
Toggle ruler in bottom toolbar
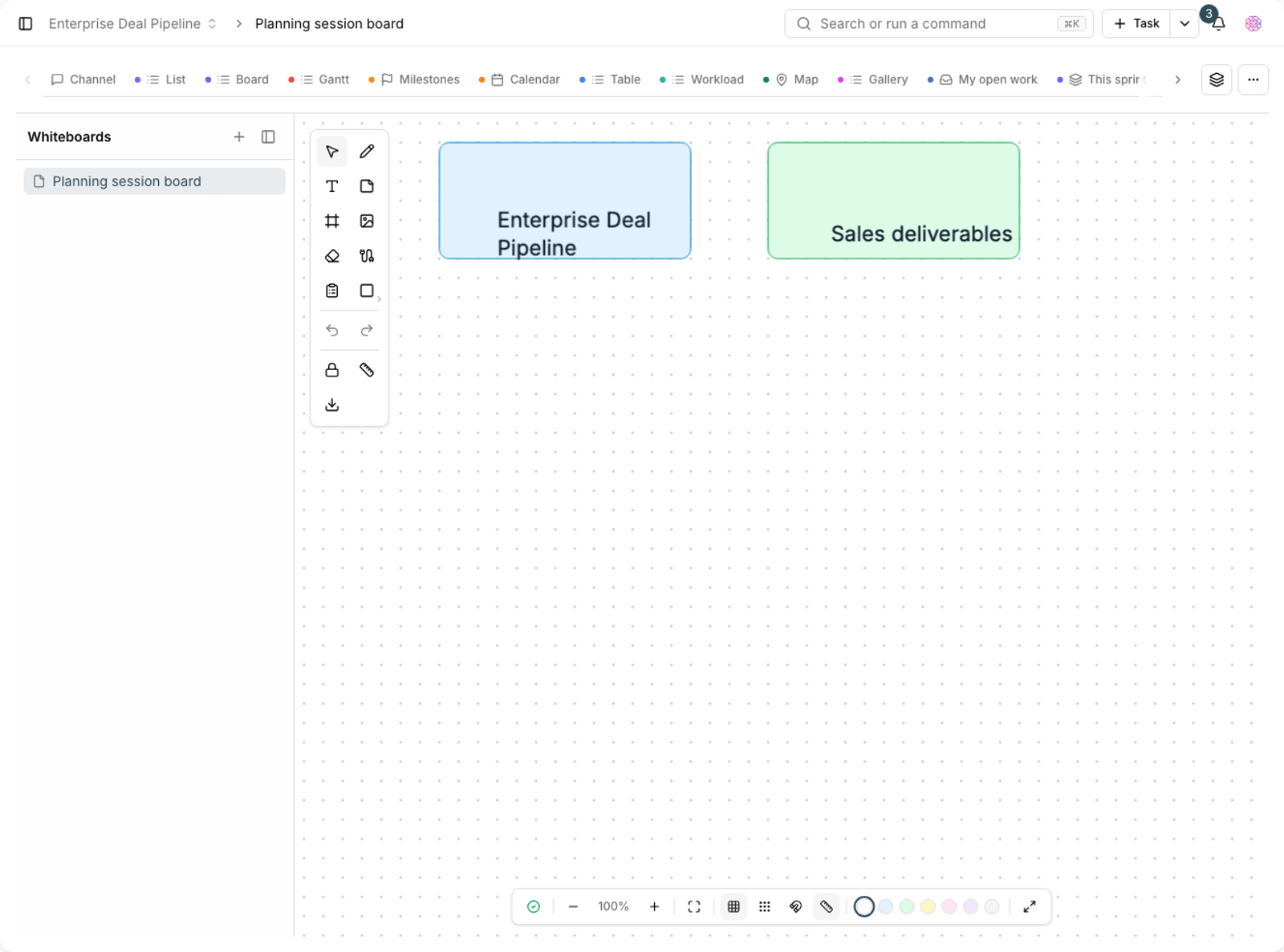click(827, 907)
